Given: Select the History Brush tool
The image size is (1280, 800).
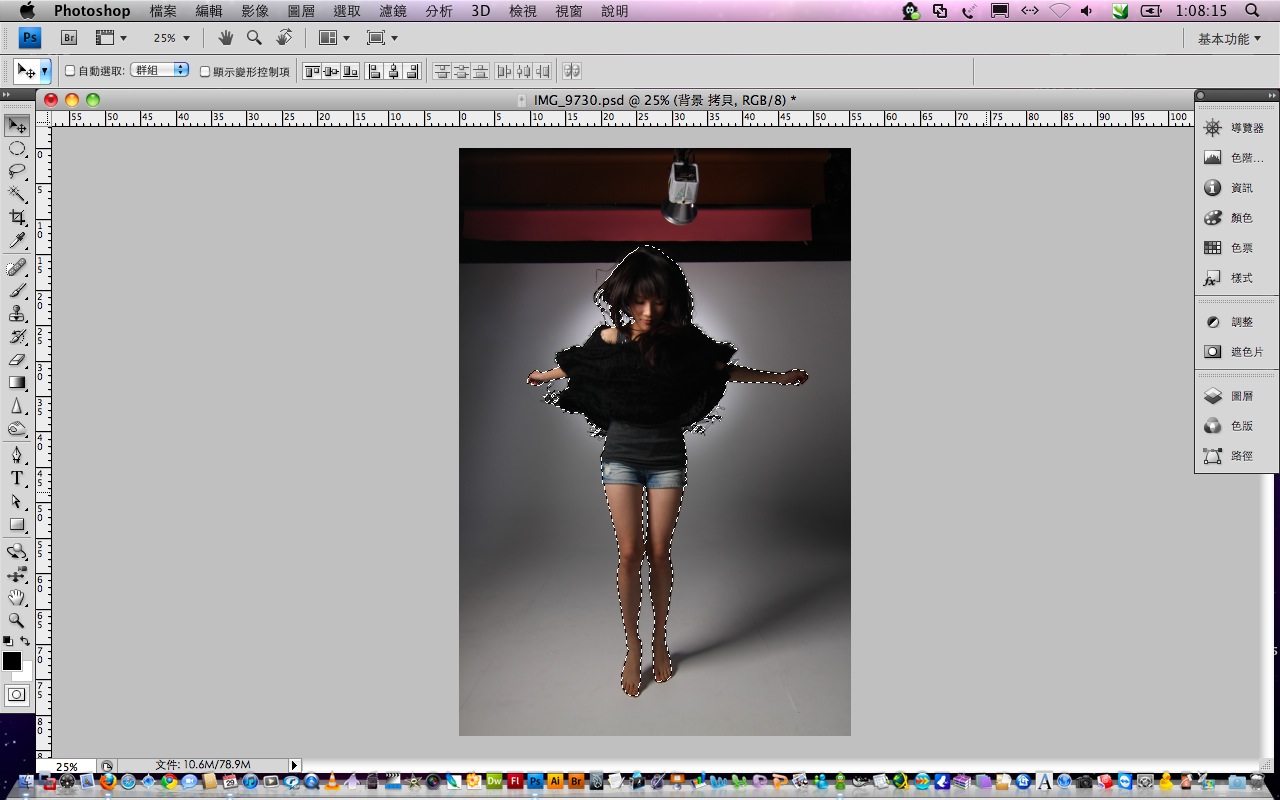Looking at the screenshot, I should tap(17, 336).
